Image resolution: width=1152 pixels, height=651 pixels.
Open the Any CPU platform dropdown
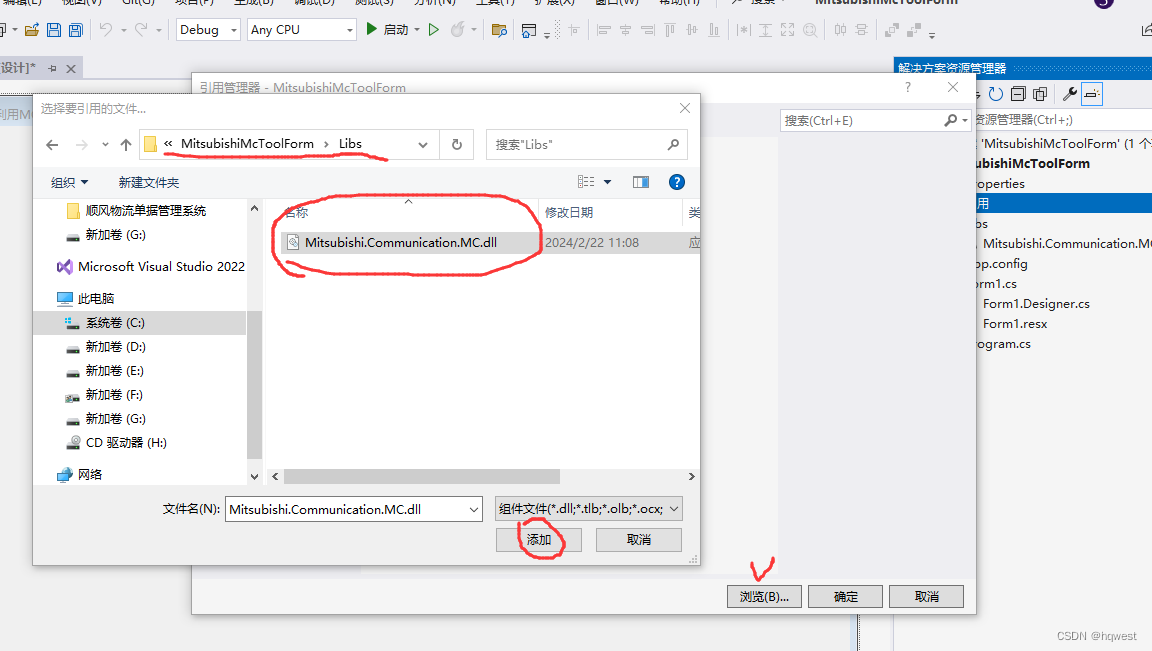350,30
